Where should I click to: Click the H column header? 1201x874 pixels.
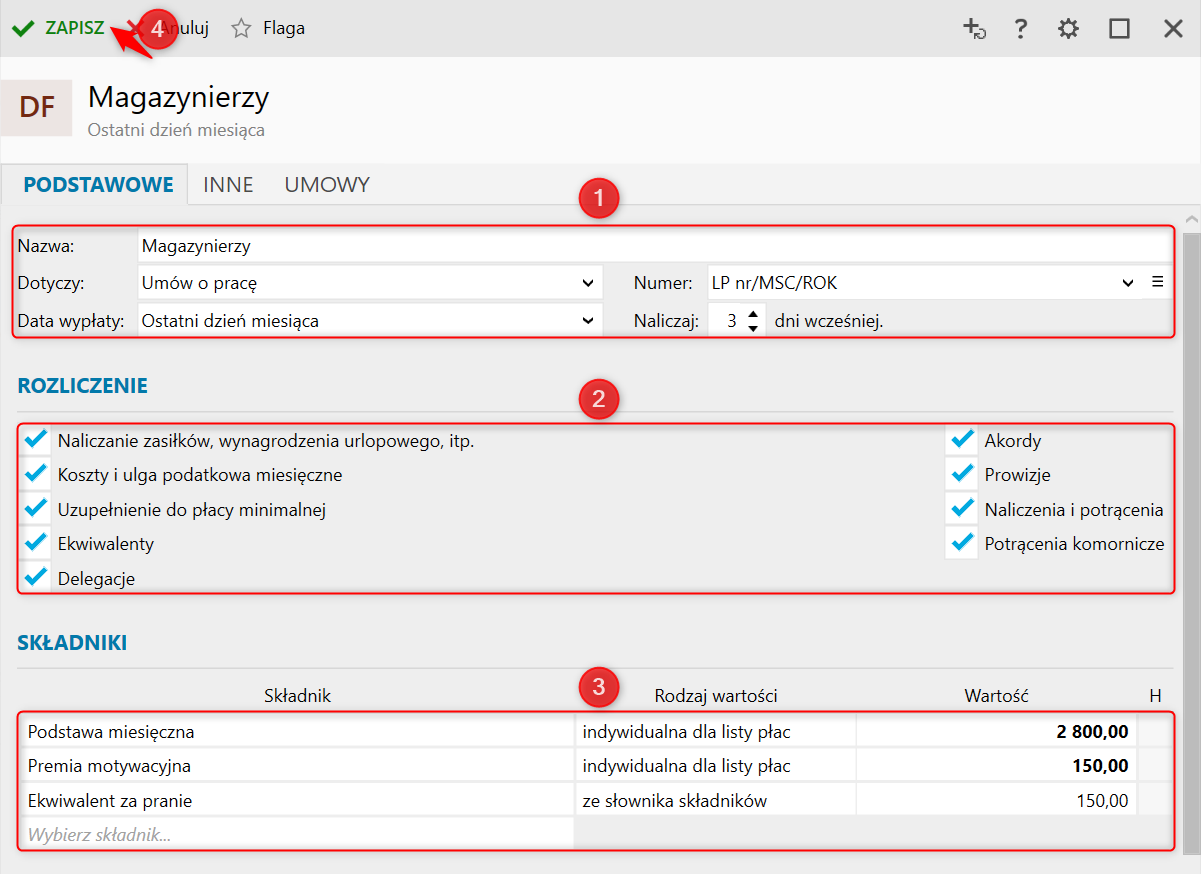tap(1156, 695)
